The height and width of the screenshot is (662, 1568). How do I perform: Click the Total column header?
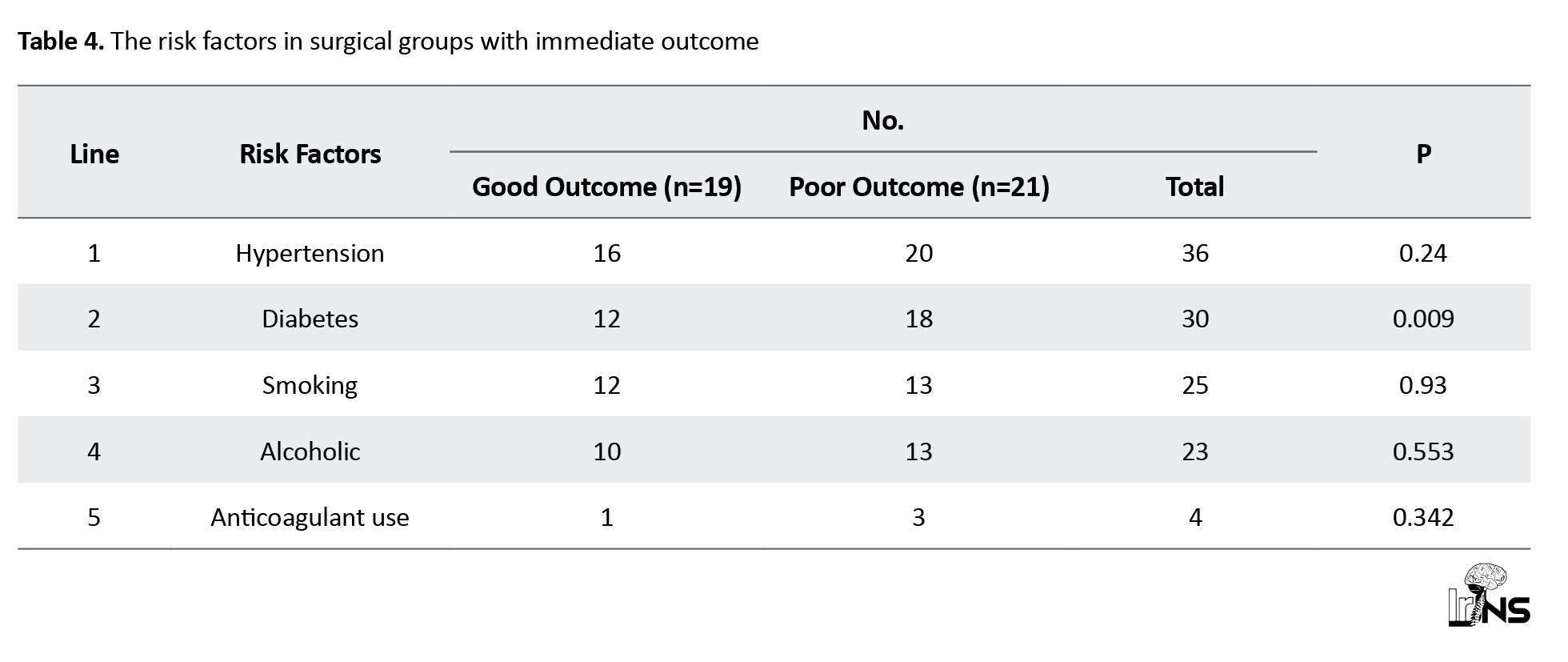(x=1194, y=187)
